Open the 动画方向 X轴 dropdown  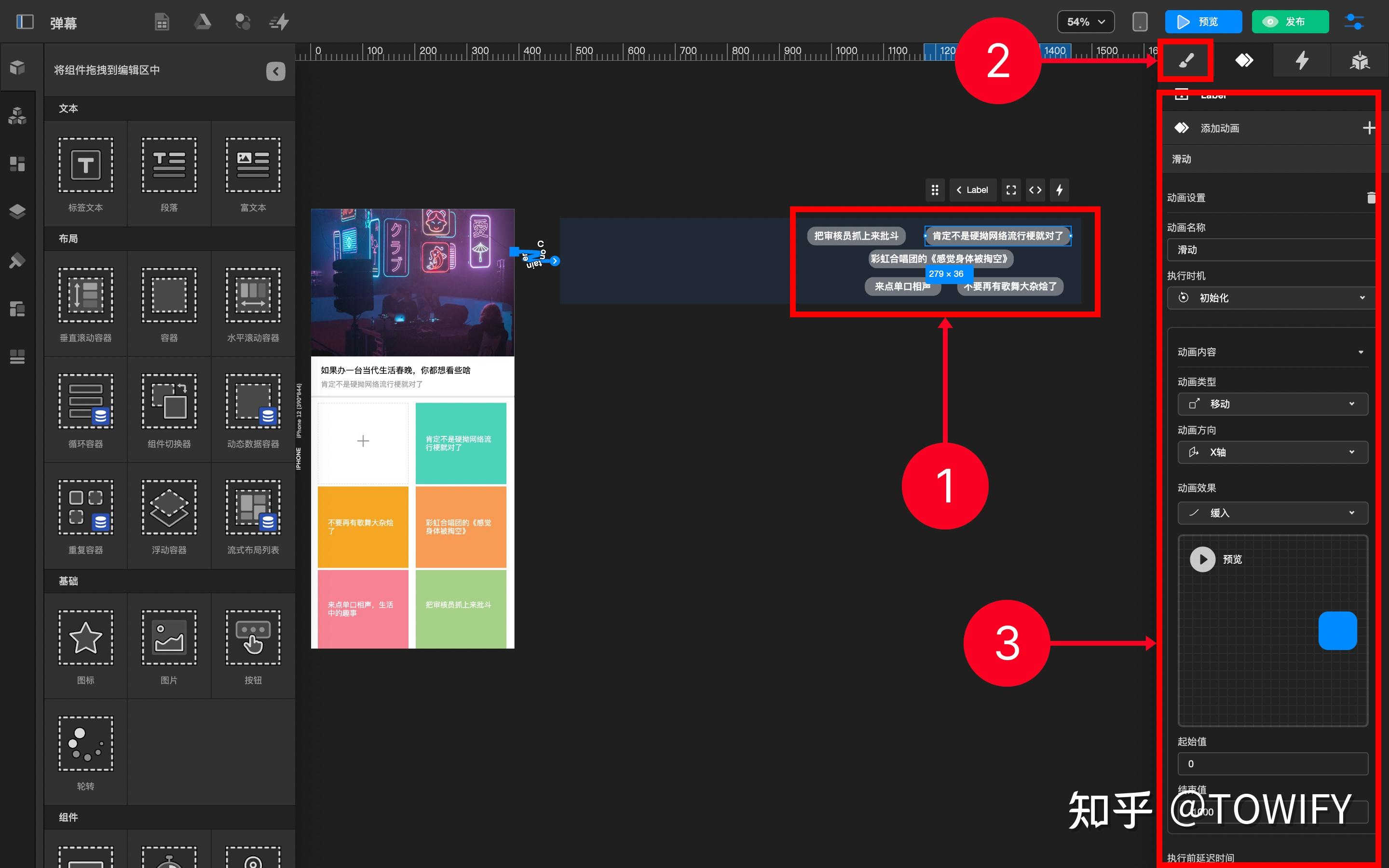(1272, 452)
